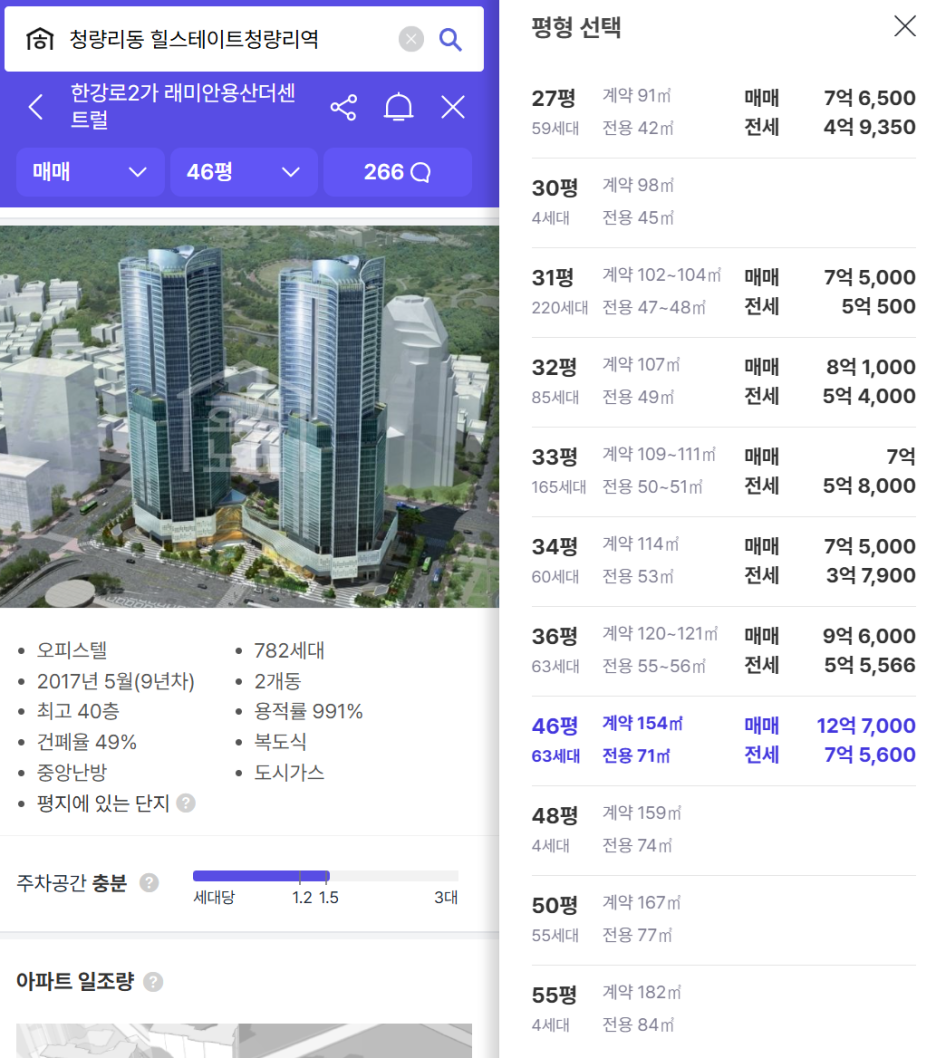Image resolution: width=936 pixels, height=1058 pixels.
Task: Select the 32평 option
Action: pos(723,382)
